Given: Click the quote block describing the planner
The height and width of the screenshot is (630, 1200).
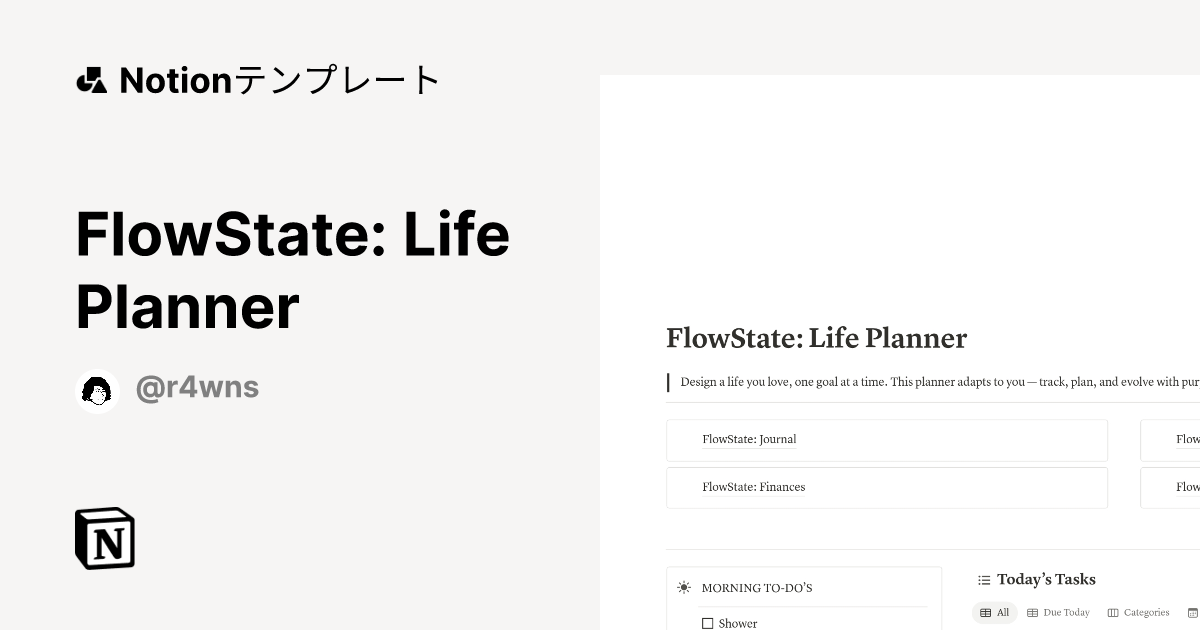Looking at the screenshot, I should pyautogui.click(x=930, y=382).
